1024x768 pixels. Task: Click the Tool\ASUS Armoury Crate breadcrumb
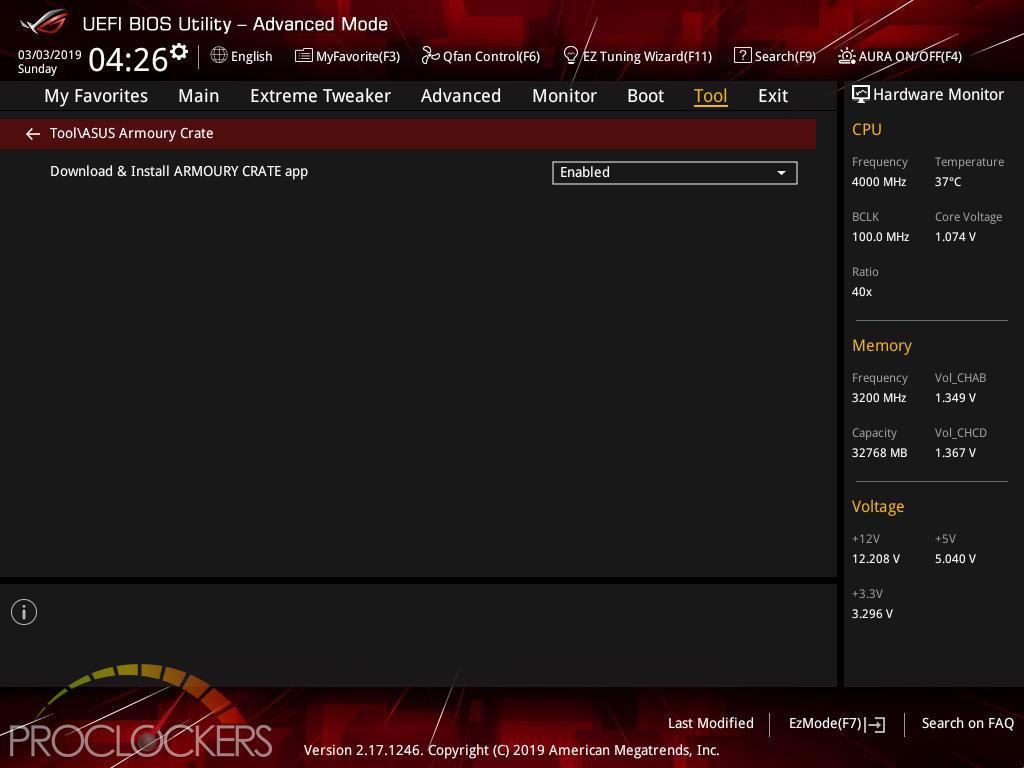131,133
